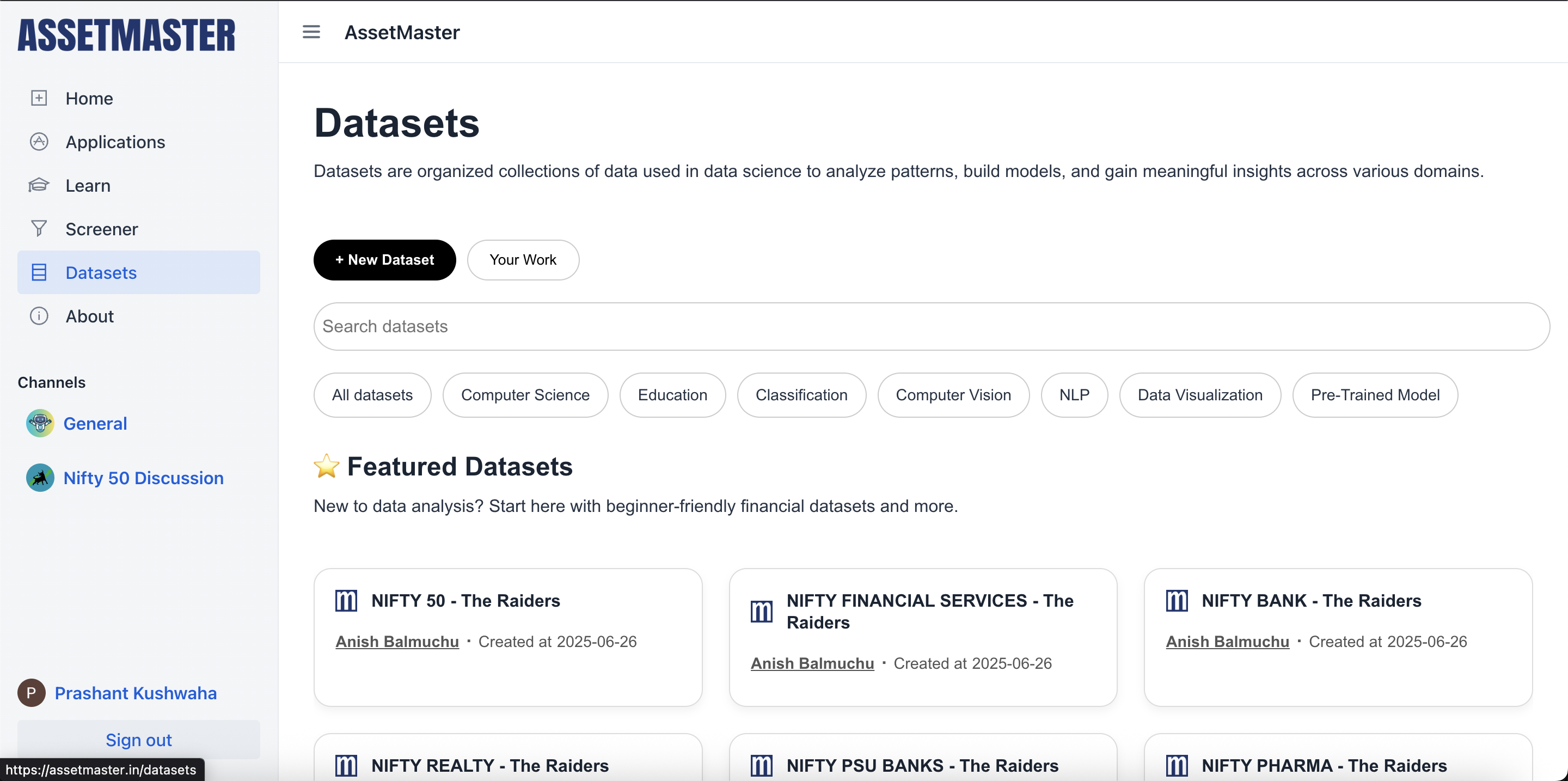The image size is (1568, 781).
Task: Filter by All datasets
Action: pyautogui.click(x=372, y=395)
